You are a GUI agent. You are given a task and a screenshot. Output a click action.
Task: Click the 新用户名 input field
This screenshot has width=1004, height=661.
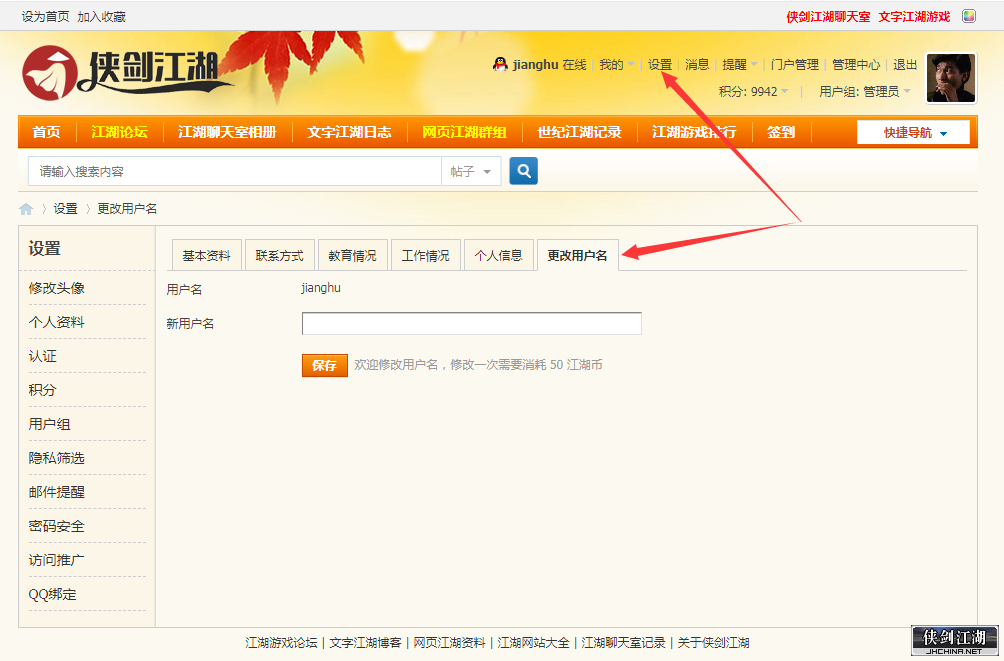pos(472,323)
